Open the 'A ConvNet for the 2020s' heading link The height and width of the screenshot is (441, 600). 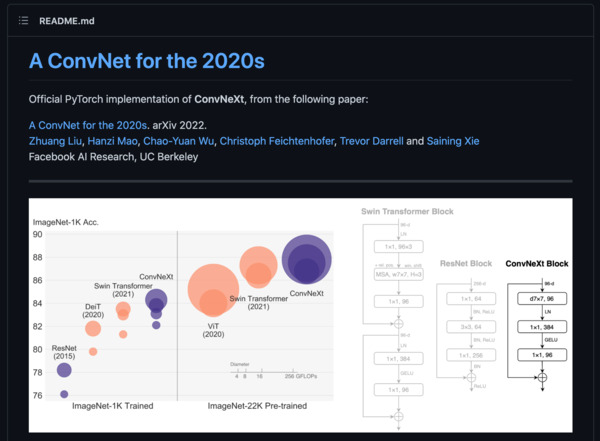[147, 61]
